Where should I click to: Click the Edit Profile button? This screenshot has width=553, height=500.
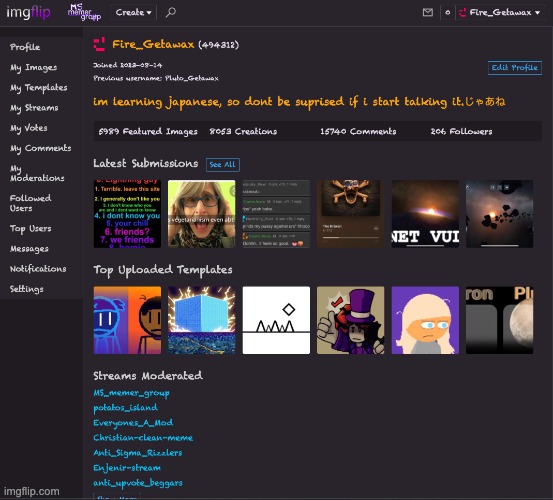pos(515,68)
